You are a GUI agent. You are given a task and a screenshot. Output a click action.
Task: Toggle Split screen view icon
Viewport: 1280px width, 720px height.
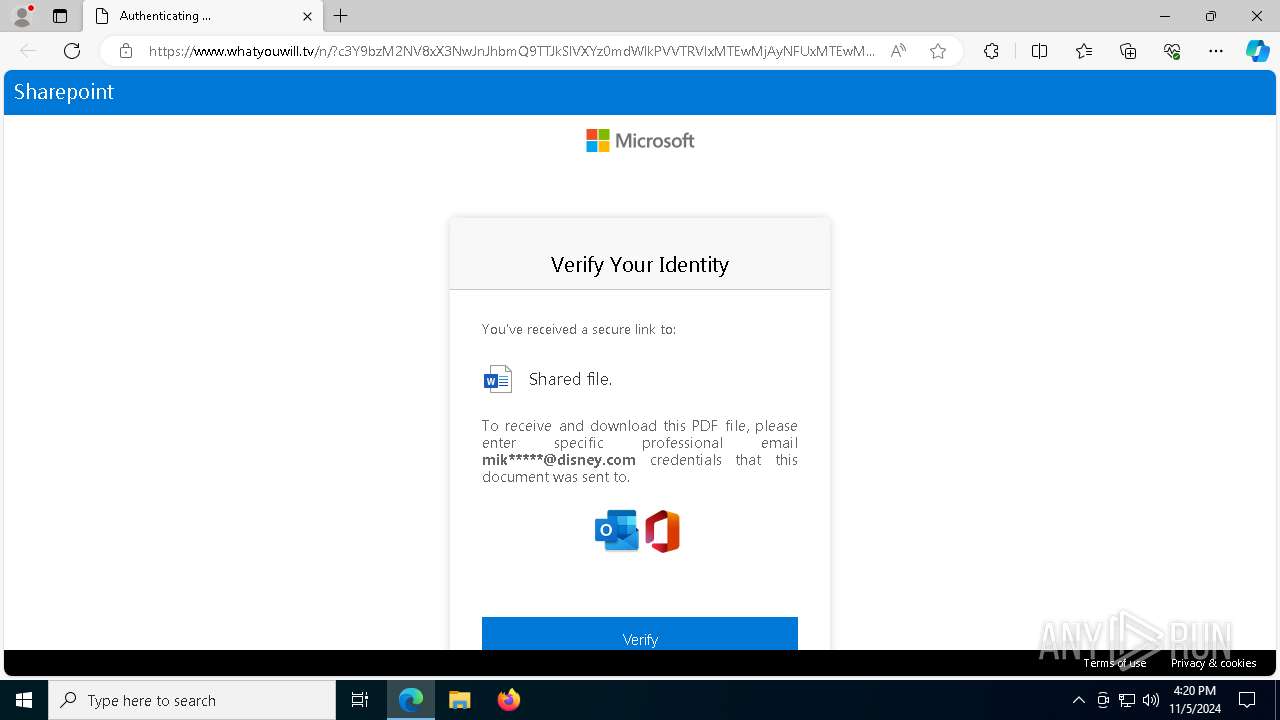pos(1039,51)
